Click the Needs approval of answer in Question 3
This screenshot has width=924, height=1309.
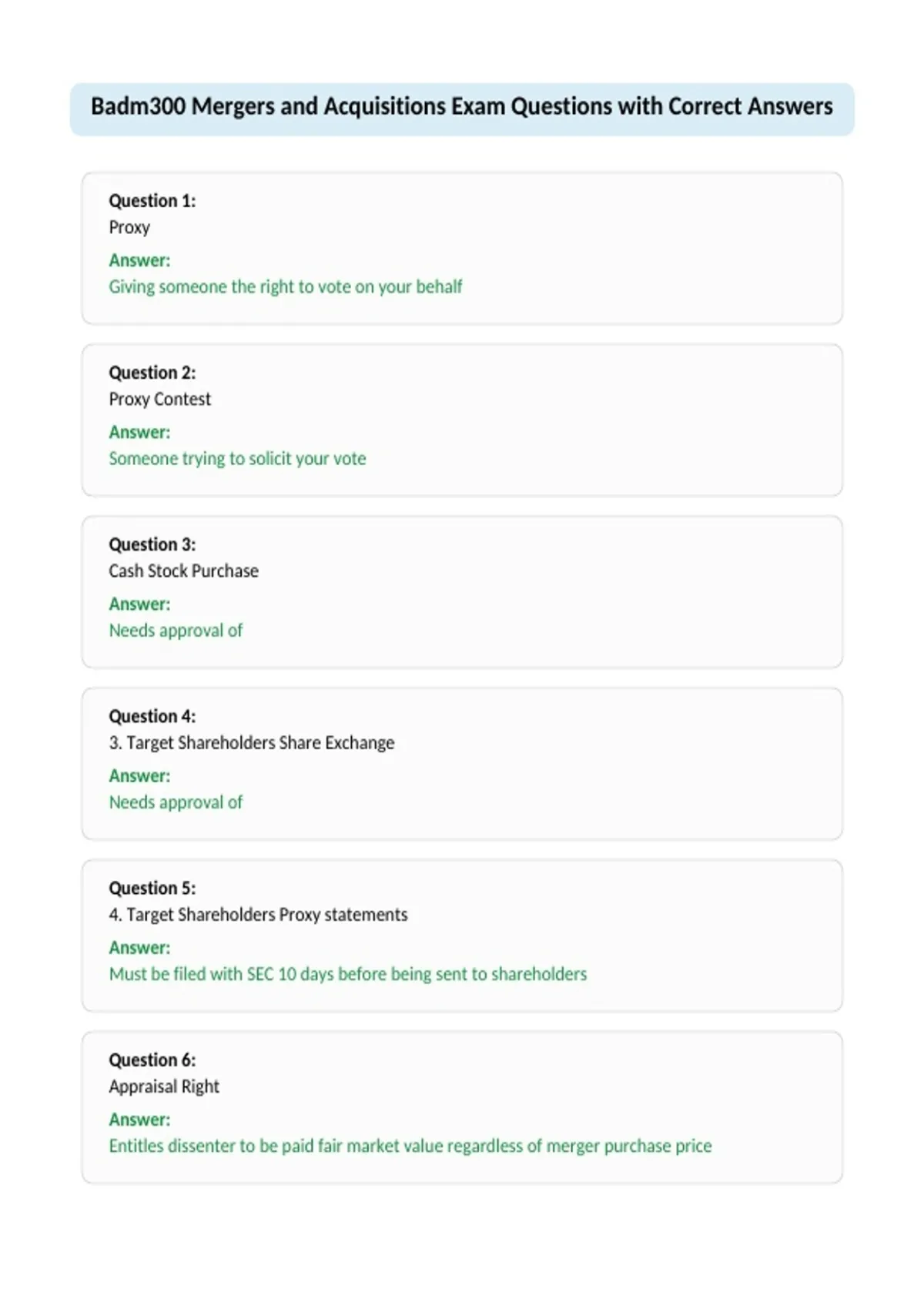pyautogui.click(x=176, y=631)
